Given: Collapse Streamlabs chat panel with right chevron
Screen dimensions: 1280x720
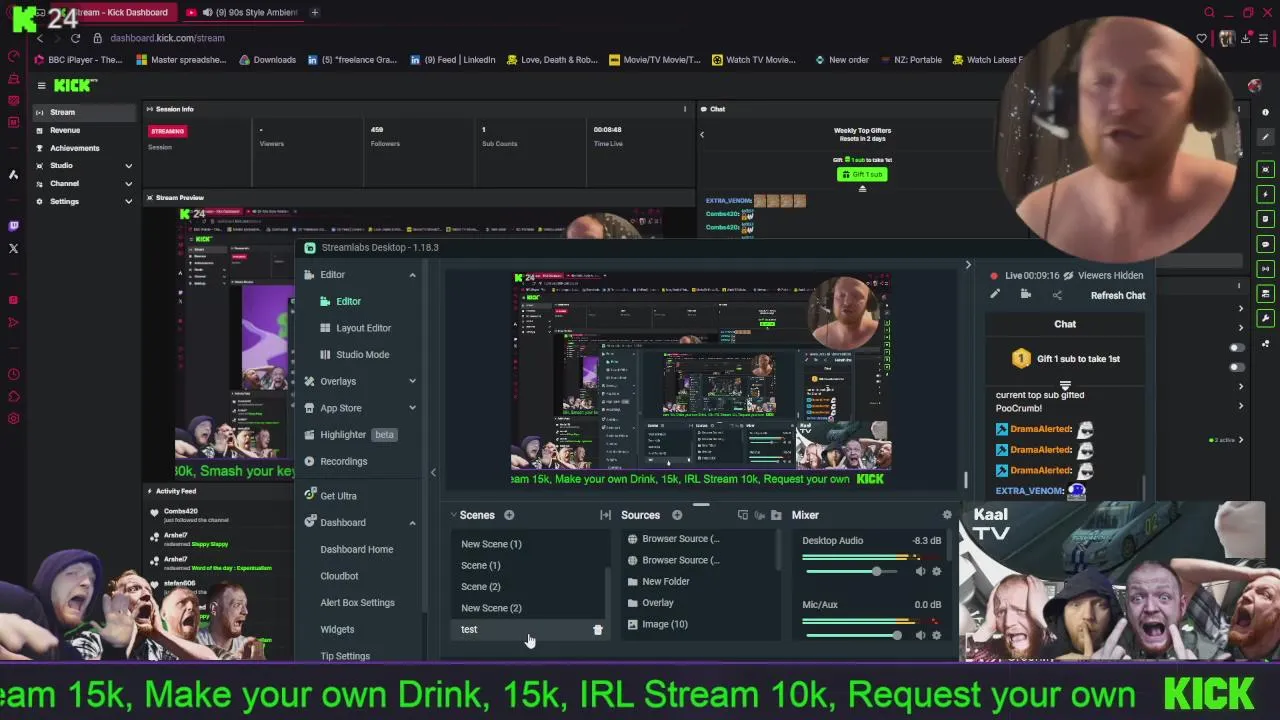Looking at the screenshot, I should (967, 265).
